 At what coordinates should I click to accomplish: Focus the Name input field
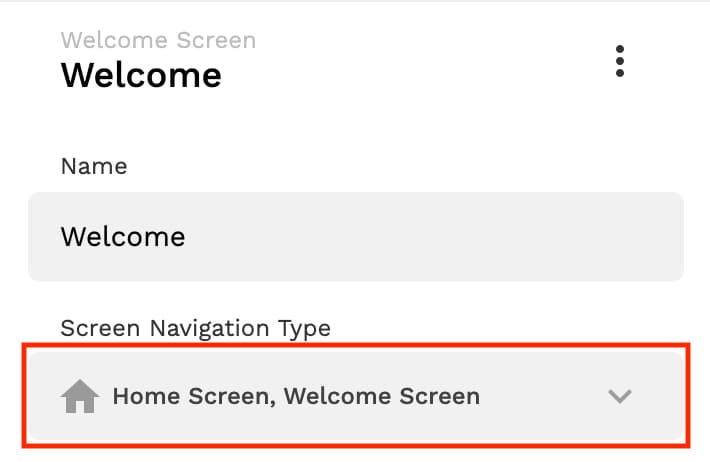[x=356, y=236]
